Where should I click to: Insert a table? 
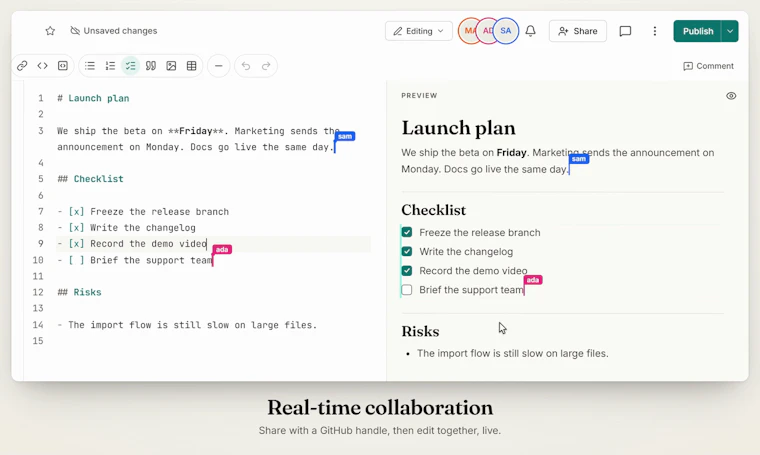191,66
